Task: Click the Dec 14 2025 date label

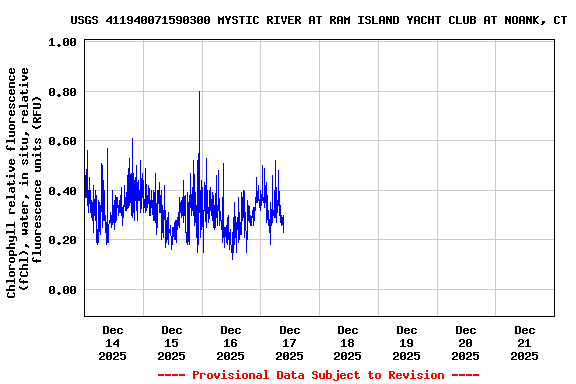Action: [x=112, y=343]
